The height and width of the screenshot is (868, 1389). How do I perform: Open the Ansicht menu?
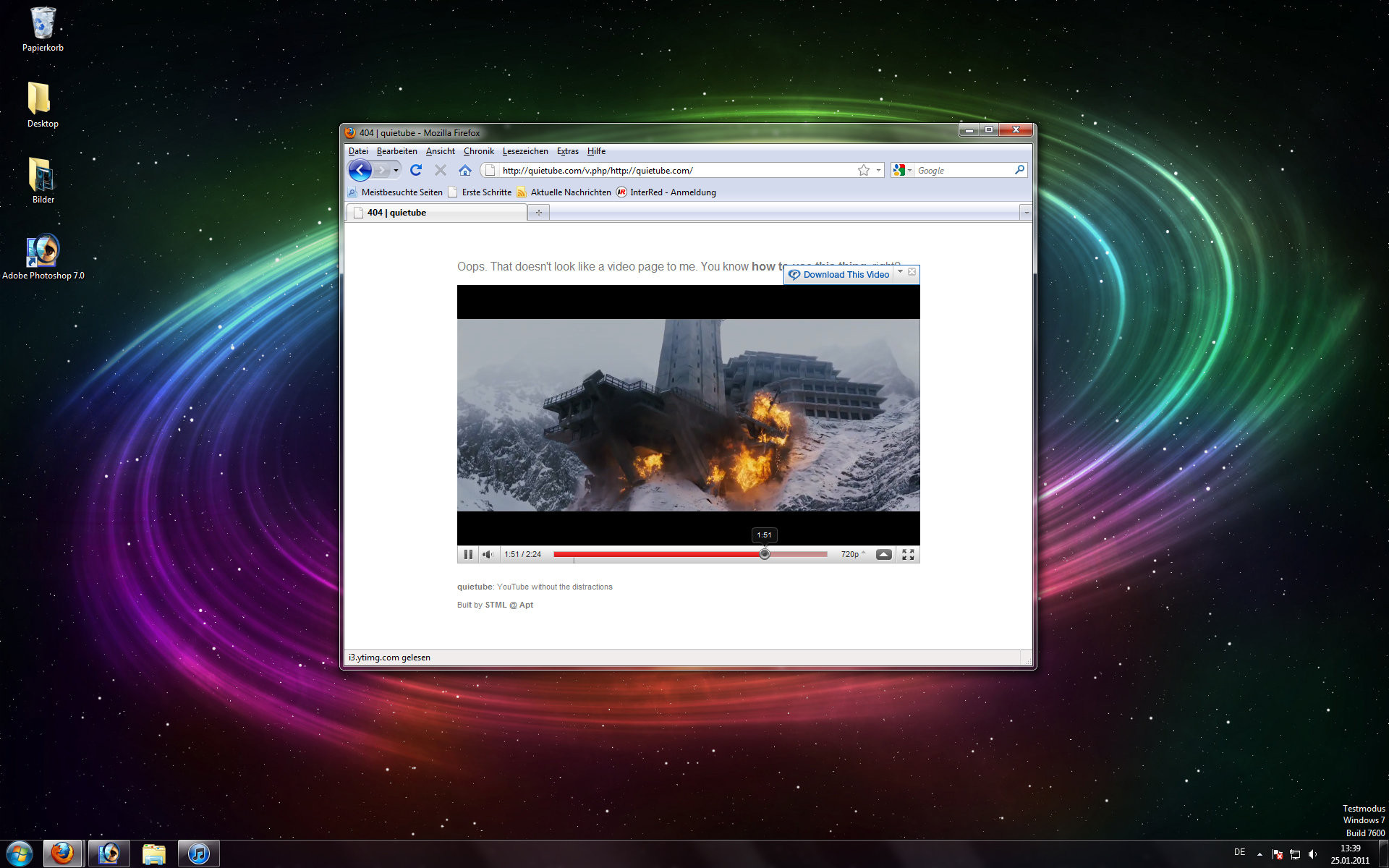(x=440, y=151)
